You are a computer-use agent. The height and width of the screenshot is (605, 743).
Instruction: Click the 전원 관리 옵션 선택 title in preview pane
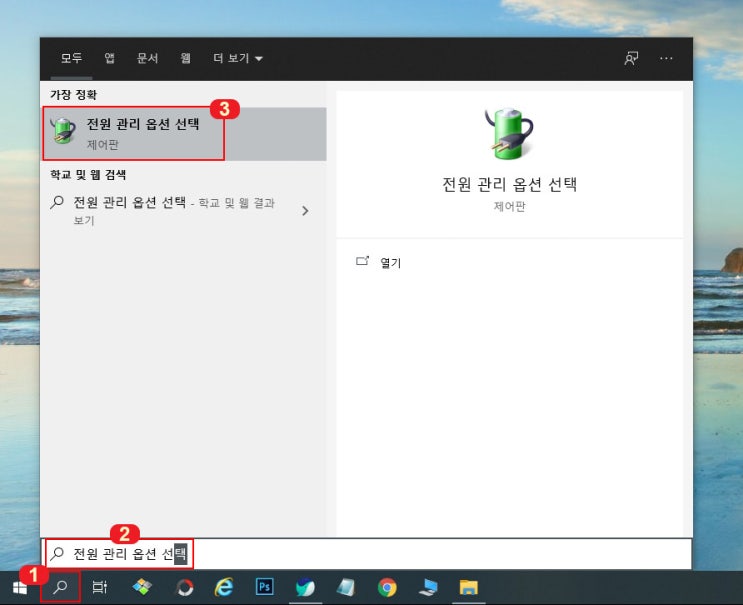pos(509,184)
